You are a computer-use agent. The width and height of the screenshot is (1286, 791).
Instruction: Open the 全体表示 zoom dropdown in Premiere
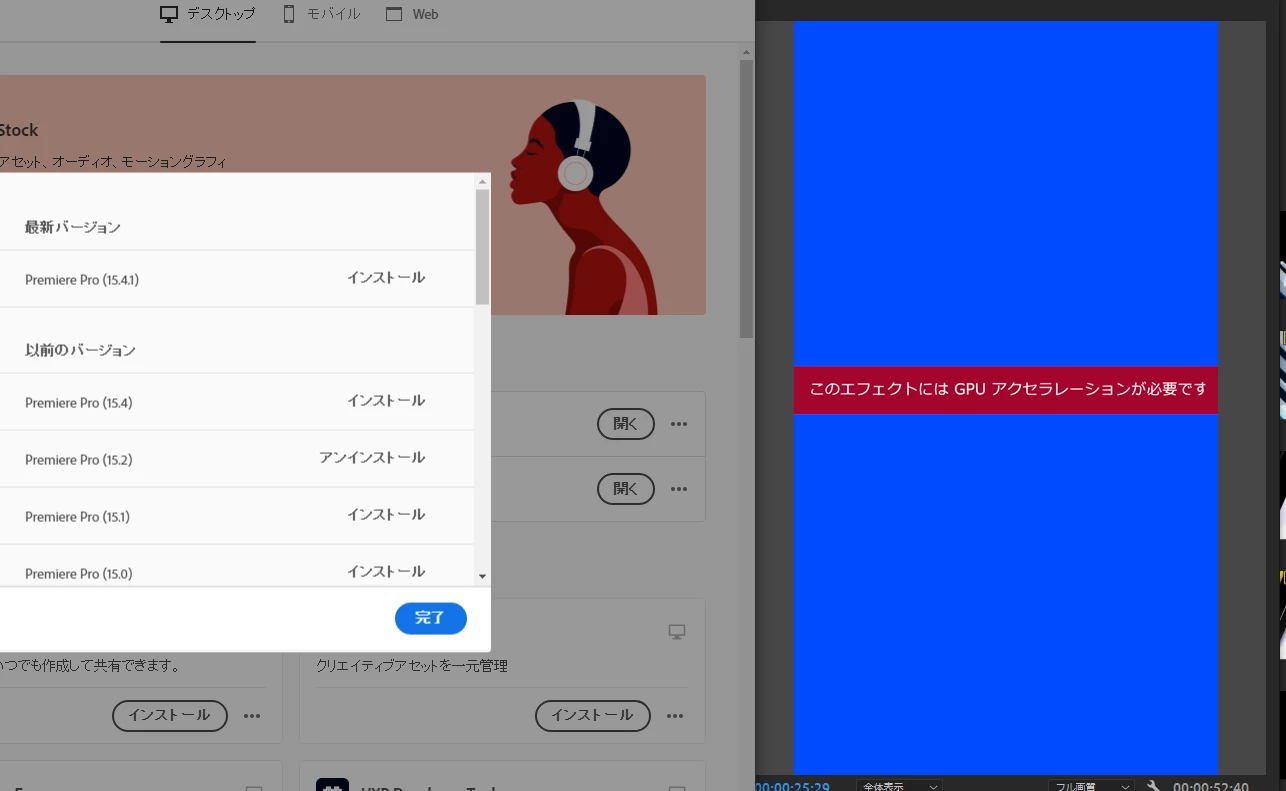pos(899,786)
